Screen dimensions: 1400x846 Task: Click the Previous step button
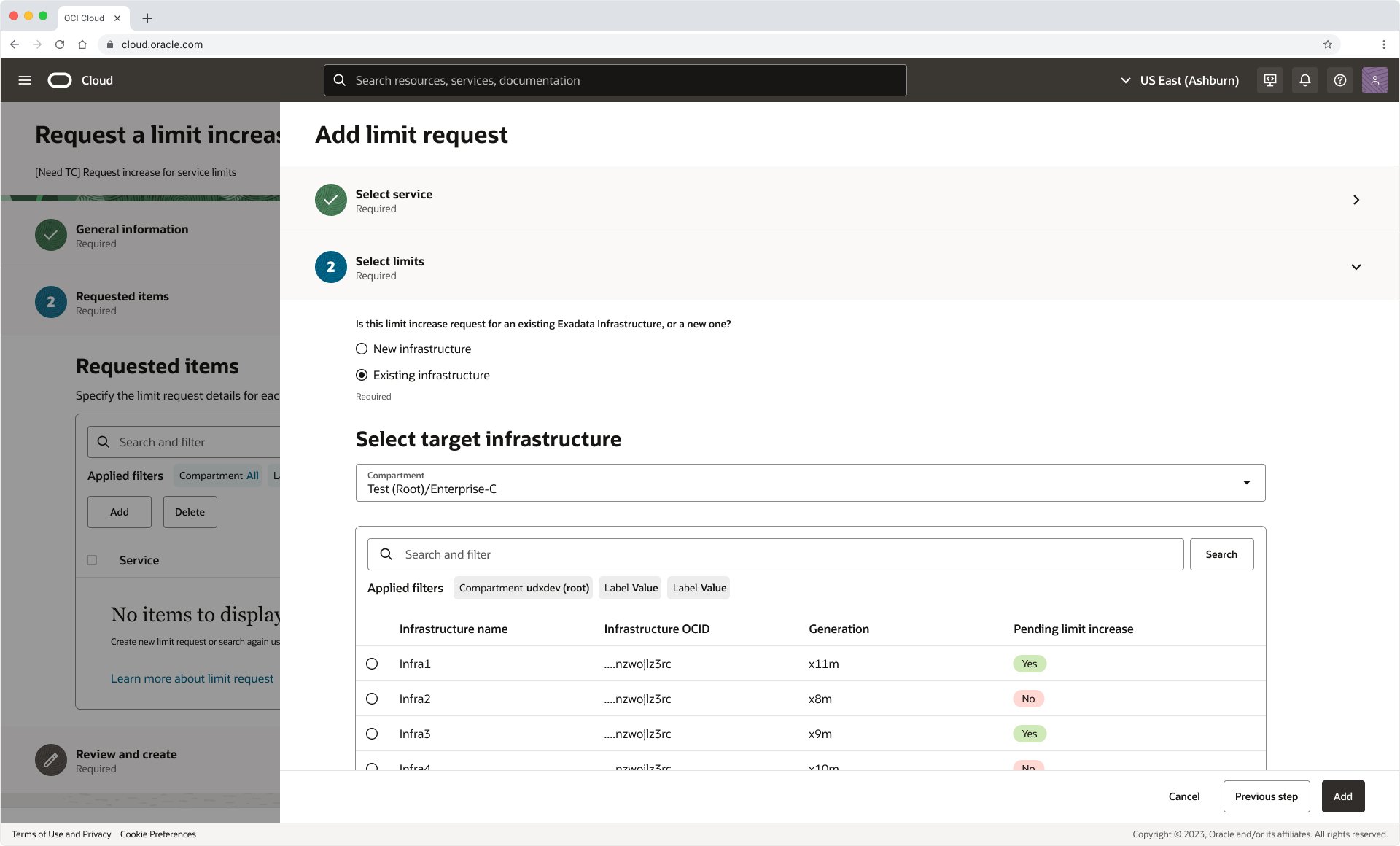point(1266,796)
